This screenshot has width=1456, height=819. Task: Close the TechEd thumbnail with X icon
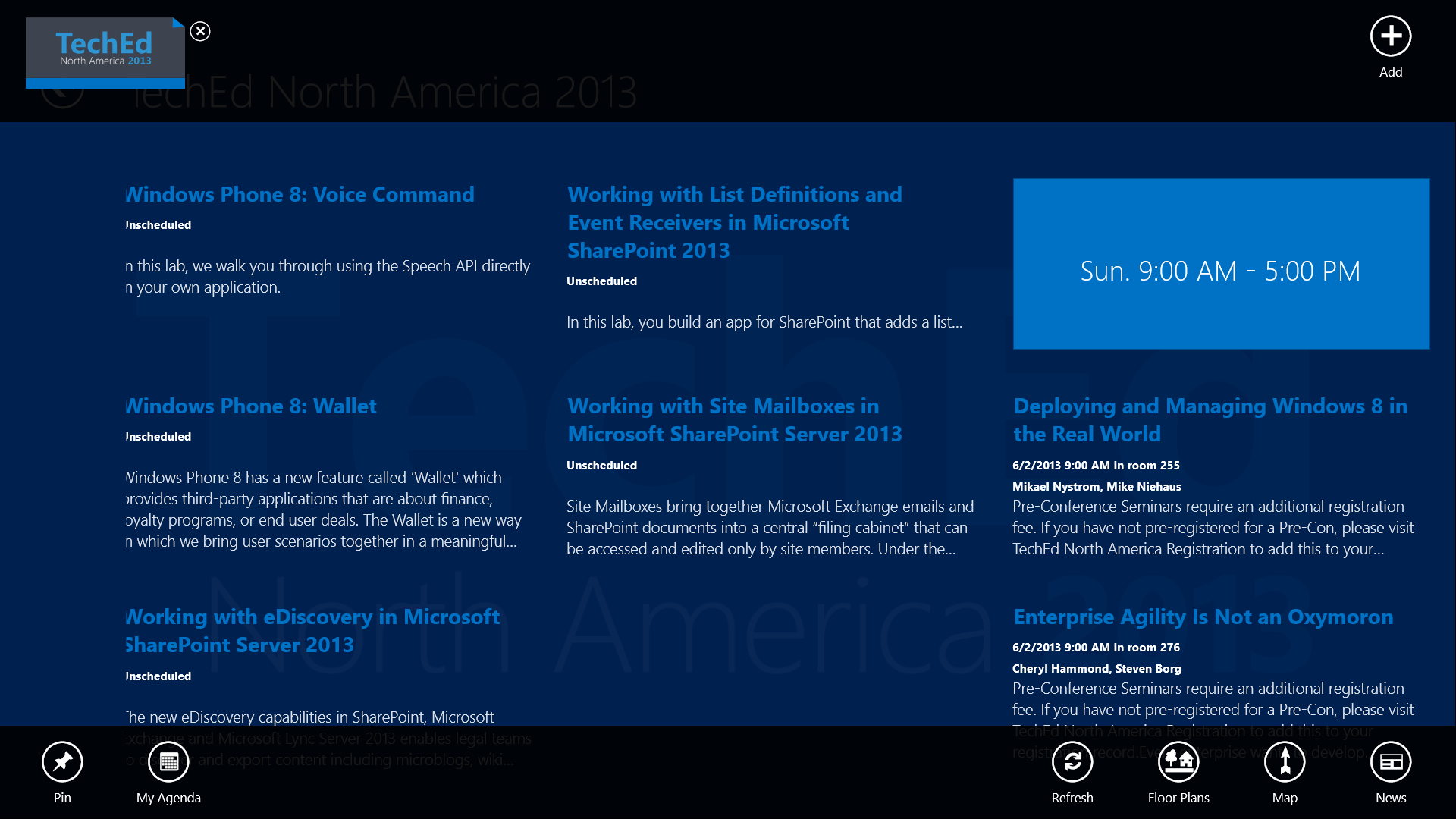coord(200,31)
